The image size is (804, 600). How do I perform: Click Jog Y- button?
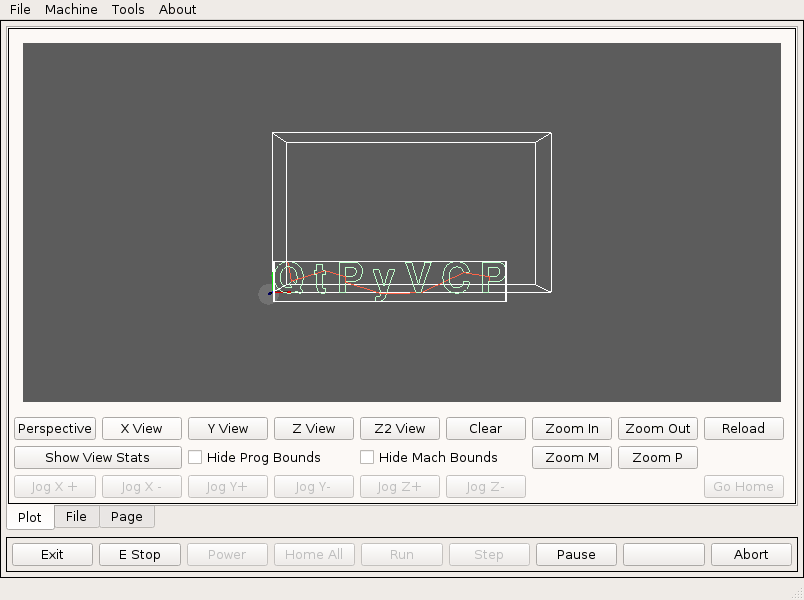(x=314, y=487)
